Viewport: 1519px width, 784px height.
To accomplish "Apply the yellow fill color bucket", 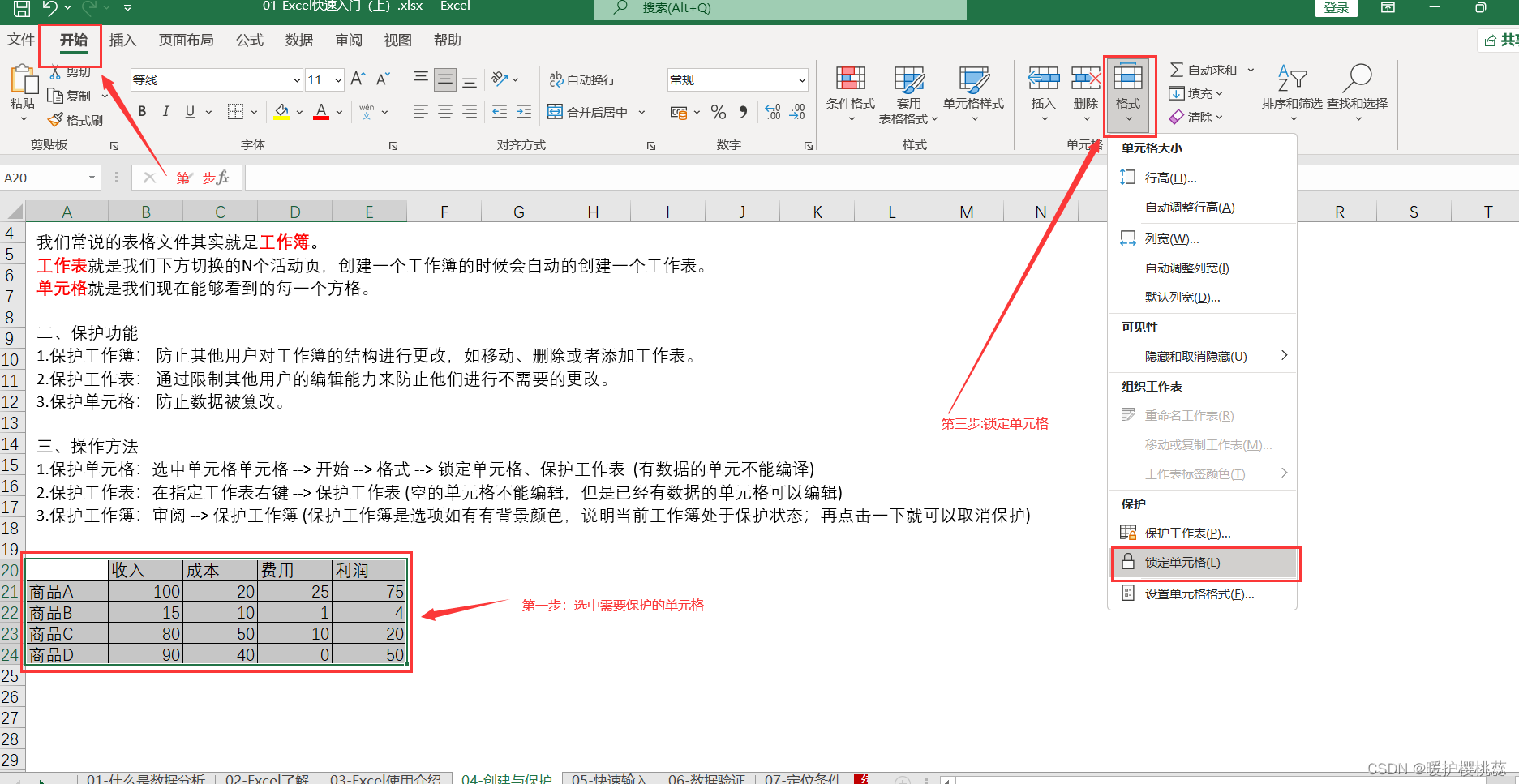I will click(281, 112).
